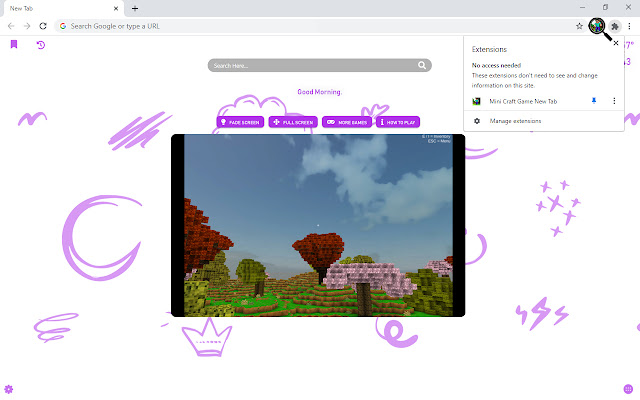Image resolution: width=640 pixels, height=400 pixels.
Task: Bookmark this tab with the star icon
Action: [x=579, y=26]
